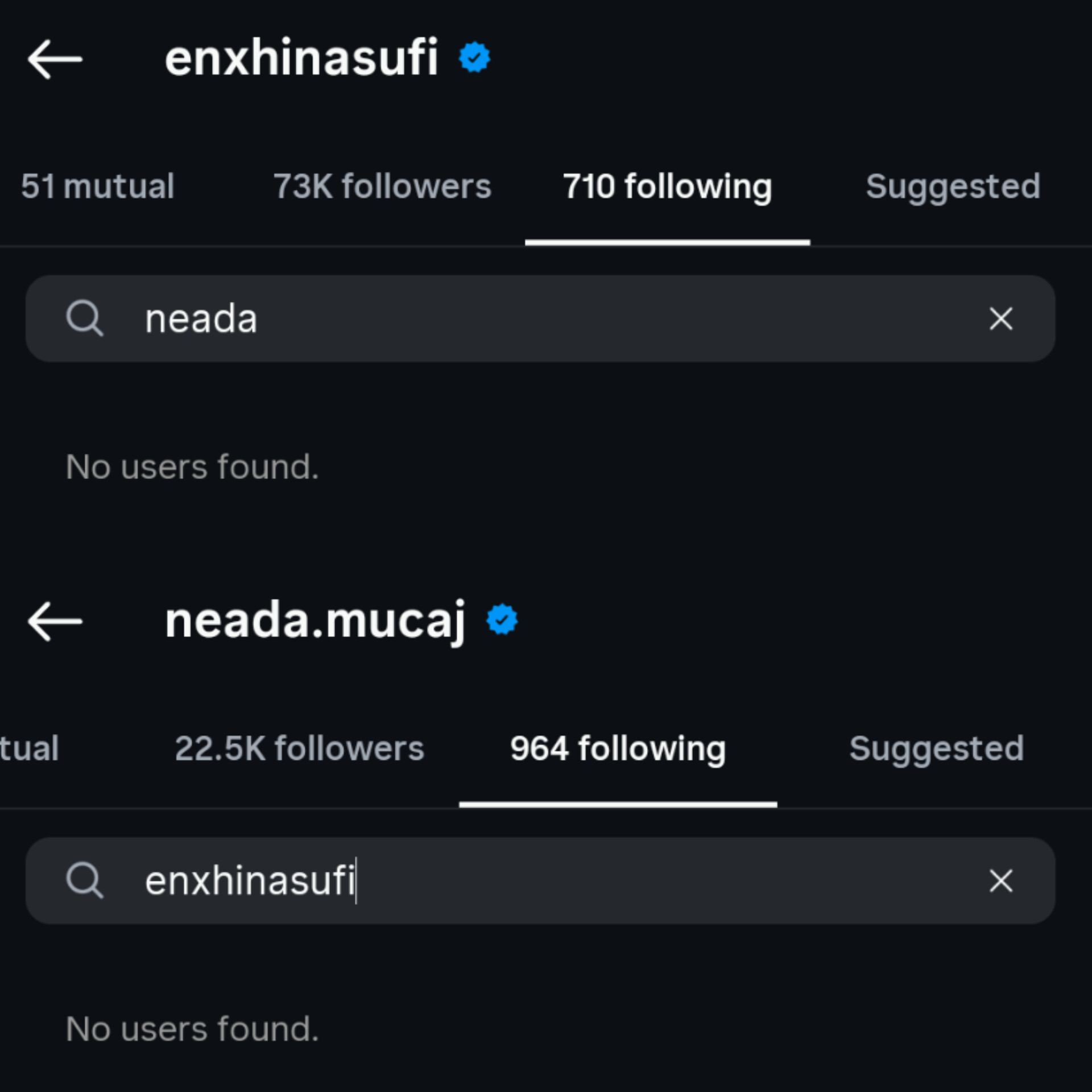The height and width of the screenshot is (1092, 1092).
Task: Open the Suggested tab under enxhinasufi
Action: [953, 187]
